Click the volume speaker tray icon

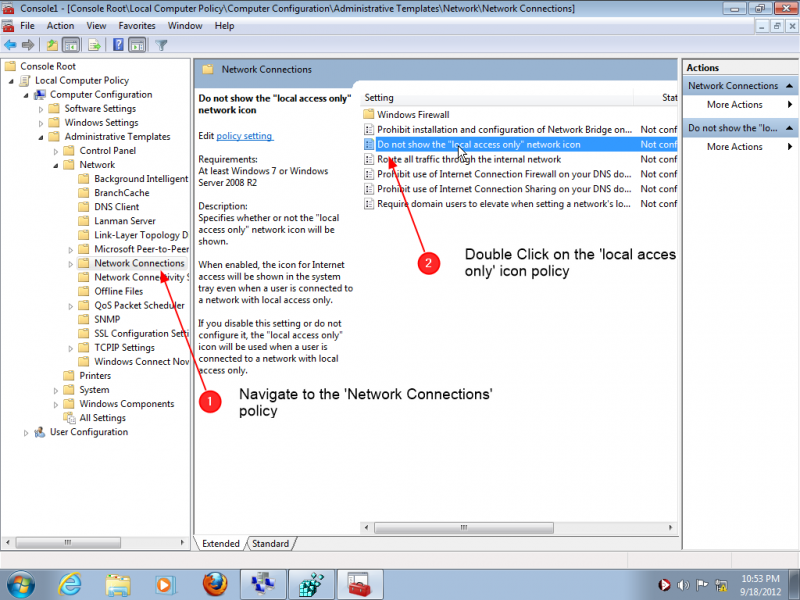(683, 585)
